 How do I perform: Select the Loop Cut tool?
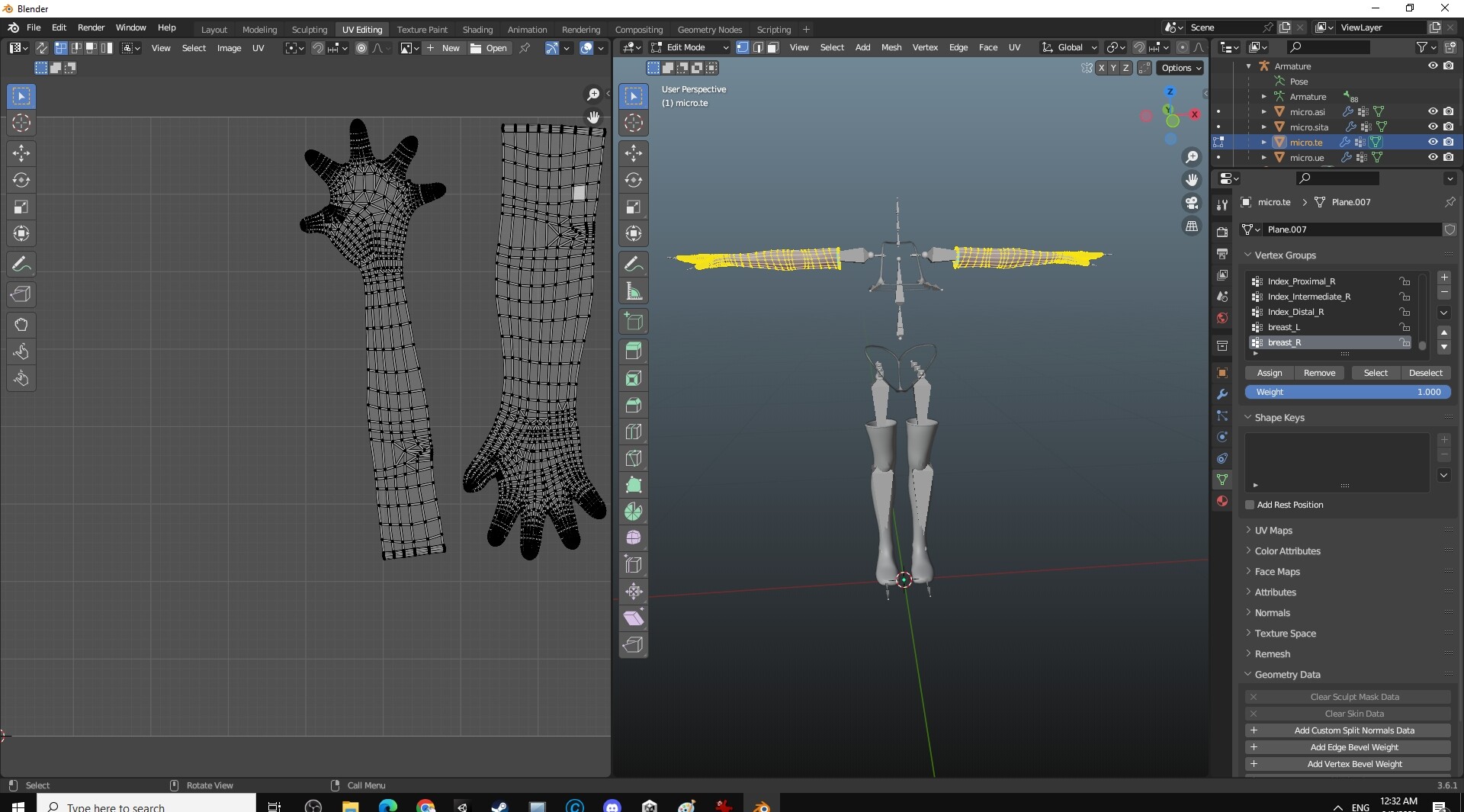[x=634, y=432]
